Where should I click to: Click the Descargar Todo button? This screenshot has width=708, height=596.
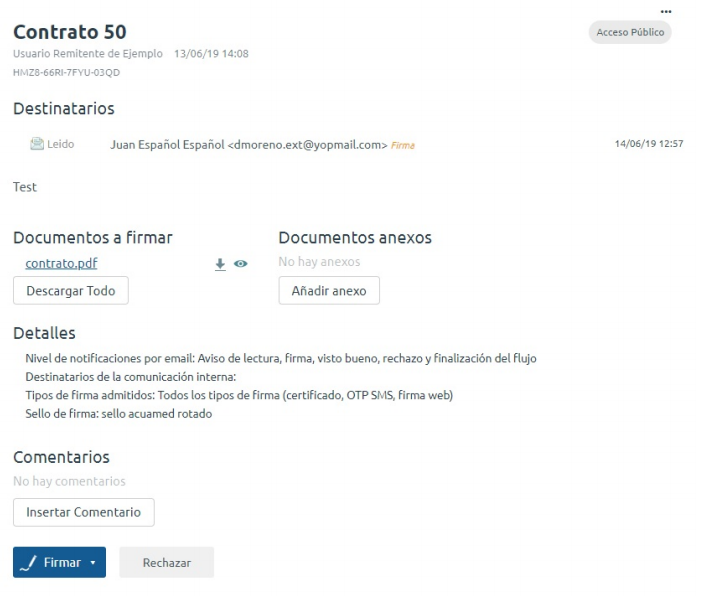pos(71,291)
